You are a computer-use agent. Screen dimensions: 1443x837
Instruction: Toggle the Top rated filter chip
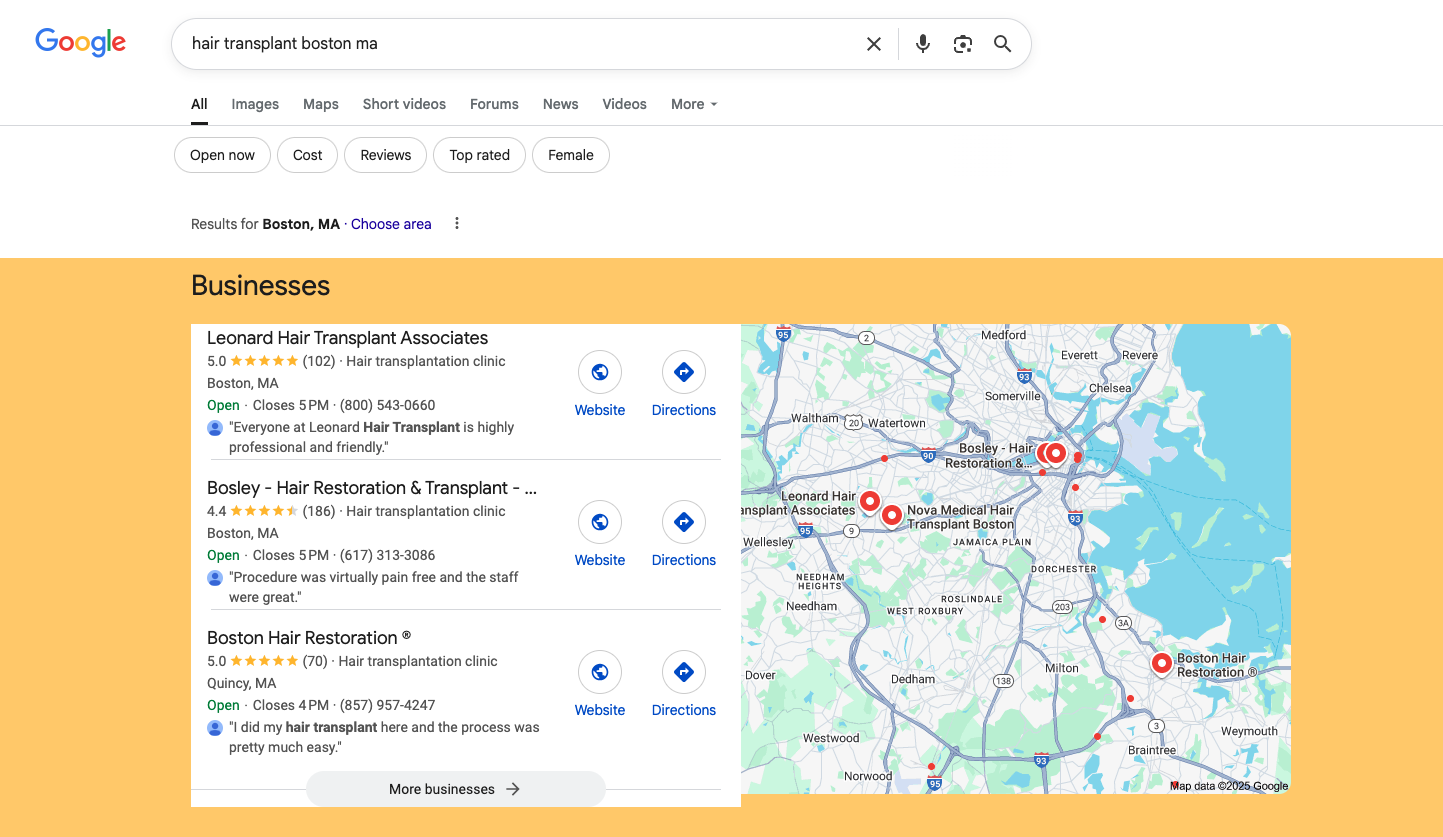pos(480,155)
